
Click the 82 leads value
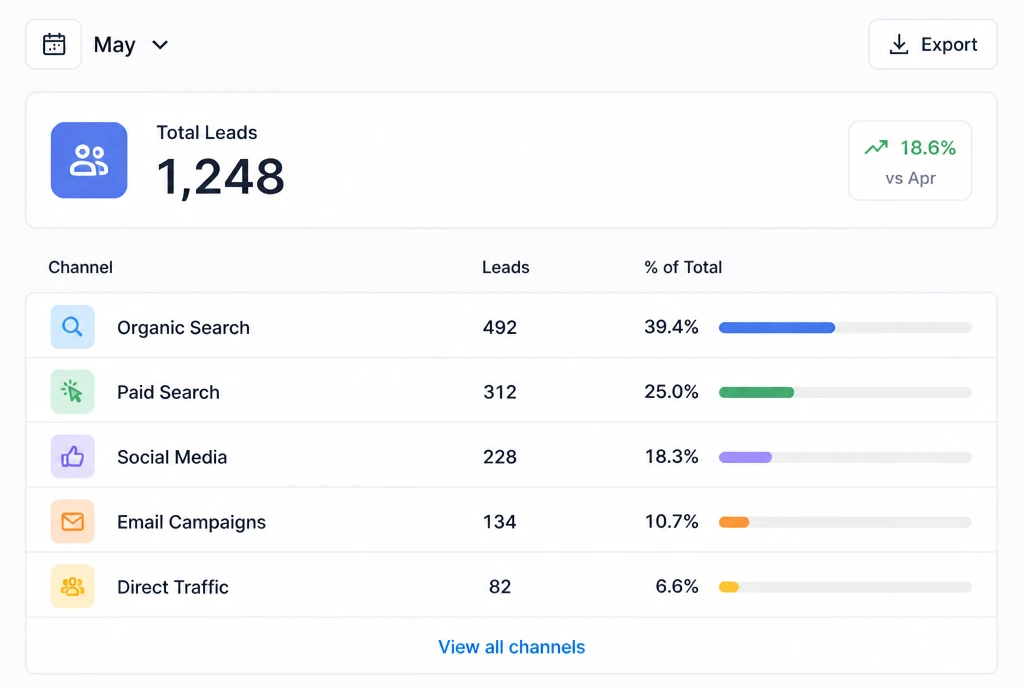click(x=500, y=586)
